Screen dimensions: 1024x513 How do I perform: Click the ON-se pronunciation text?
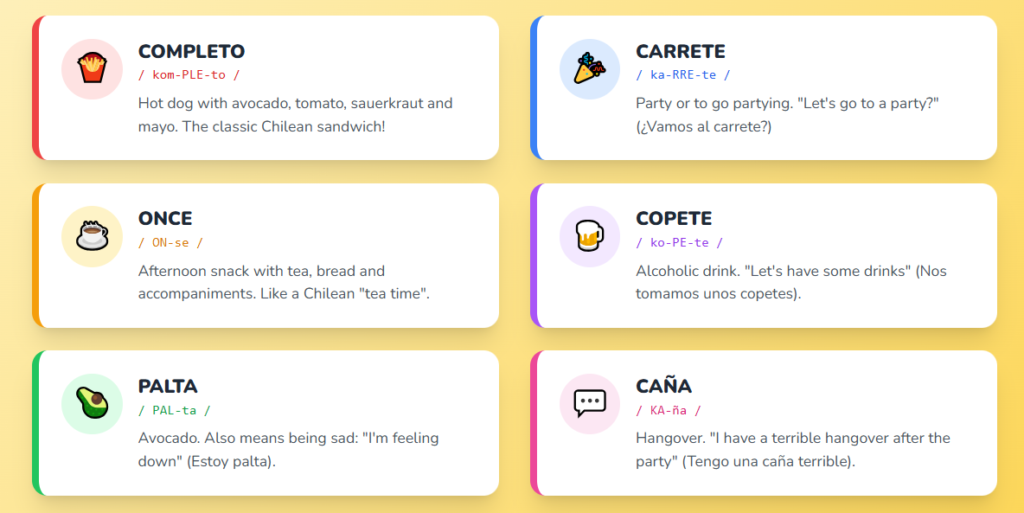[170, 242]
